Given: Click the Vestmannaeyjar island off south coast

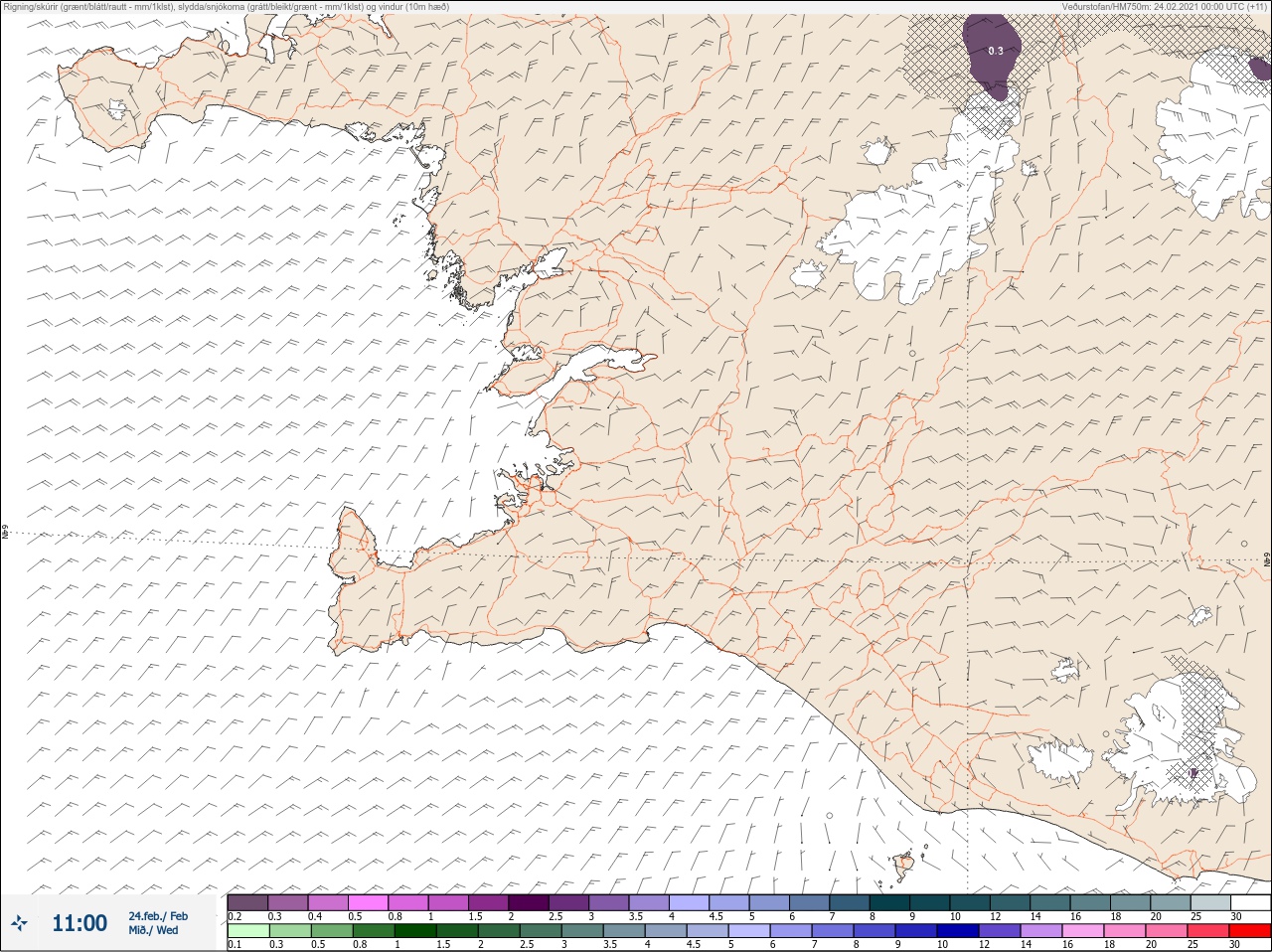Looking at the screenshot, I should coord(903,866).
